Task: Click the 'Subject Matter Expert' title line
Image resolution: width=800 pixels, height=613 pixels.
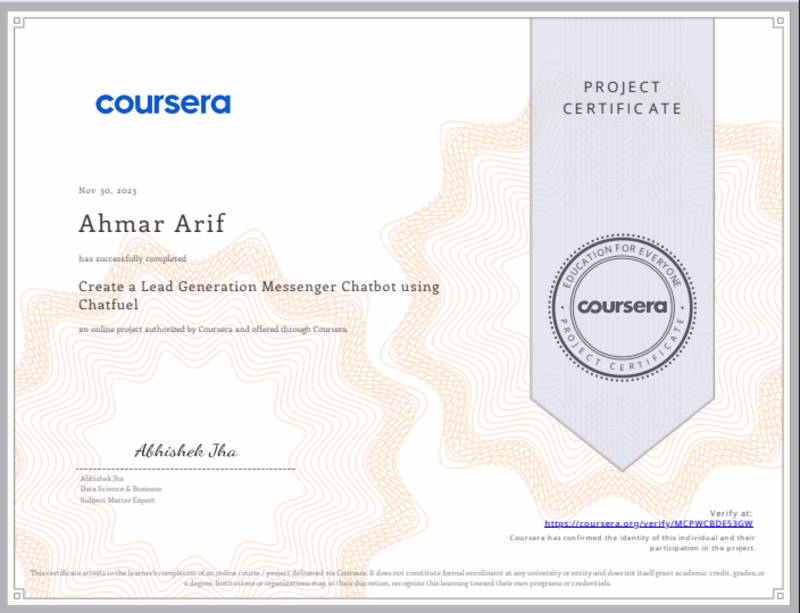Action: 117,500
